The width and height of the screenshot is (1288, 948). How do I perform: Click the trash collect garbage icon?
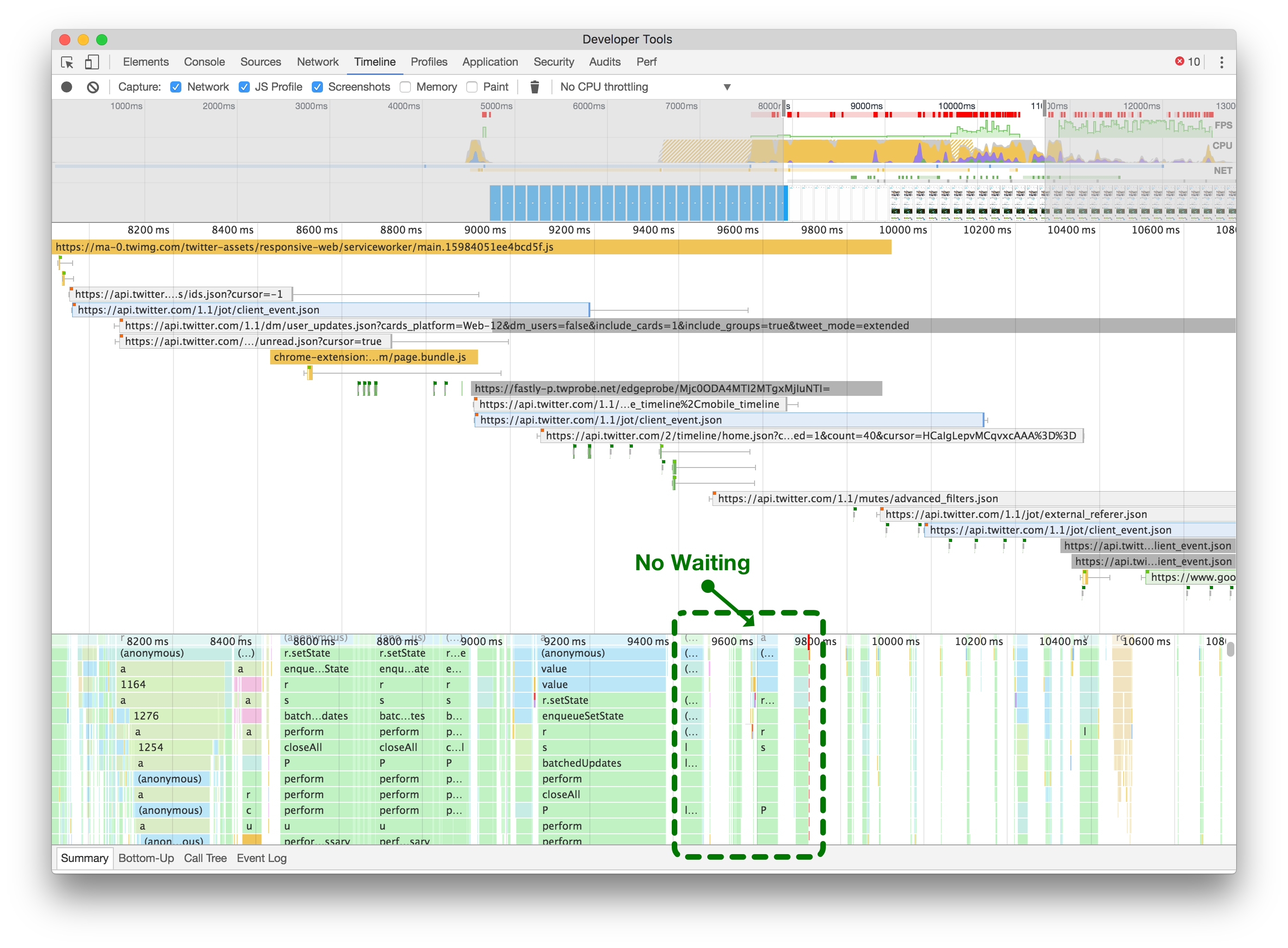pyautogui.click(x=534, y=87)
